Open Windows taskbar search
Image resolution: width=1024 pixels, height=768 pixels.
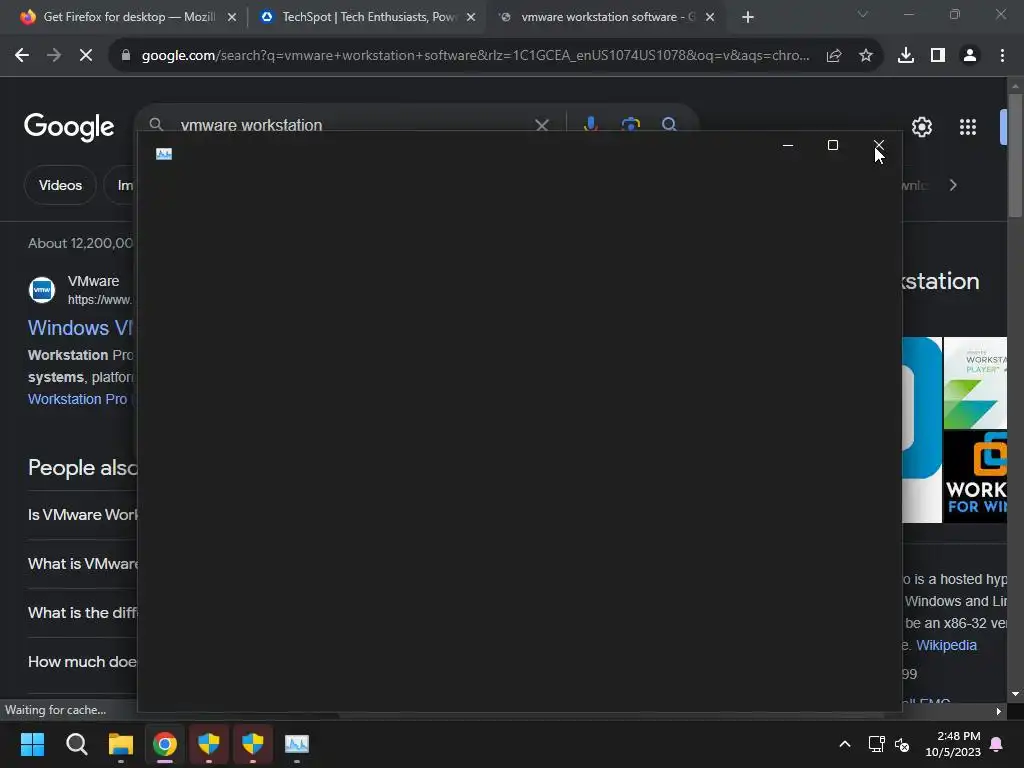tap(76, 744)
